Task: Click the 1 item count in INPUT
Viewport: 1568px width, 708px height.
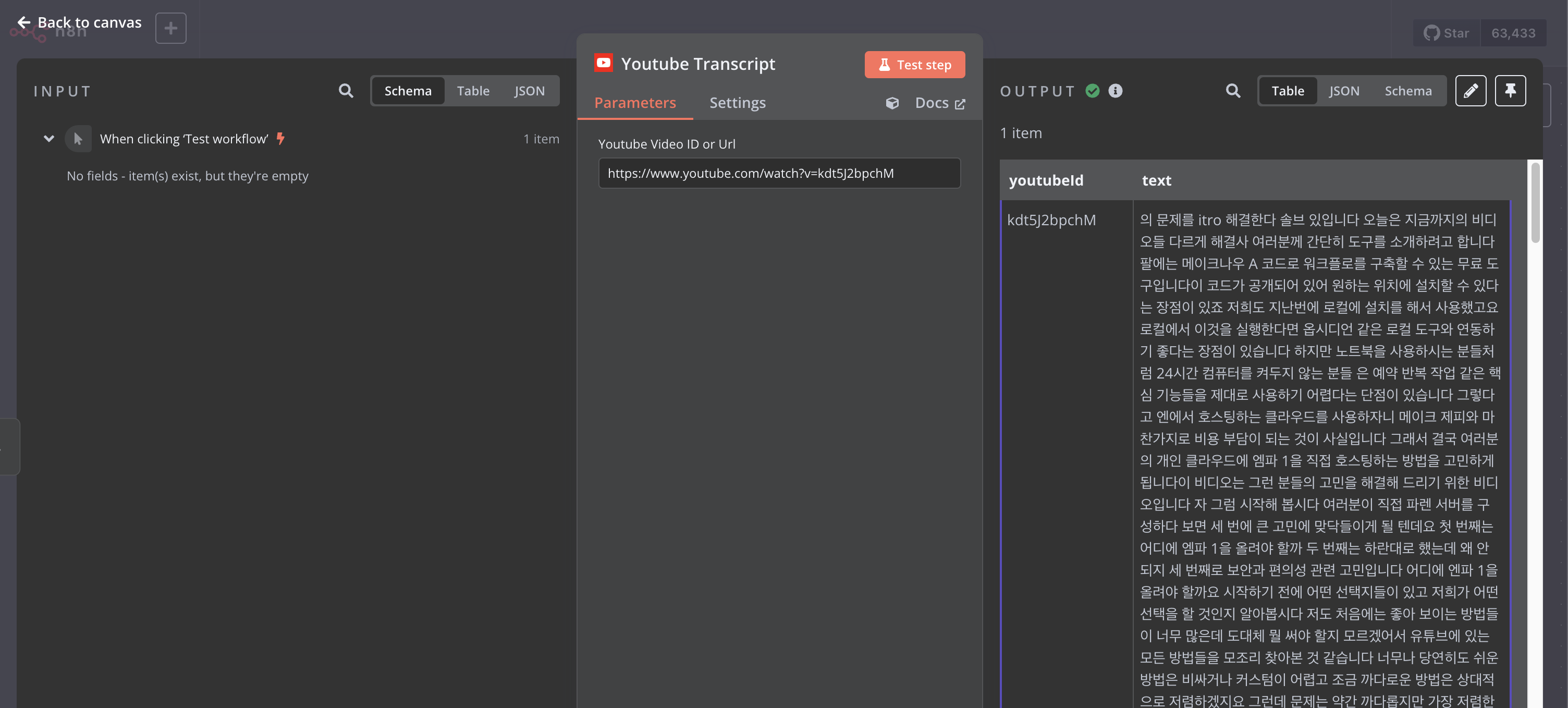Action: (x=541, y=139)
